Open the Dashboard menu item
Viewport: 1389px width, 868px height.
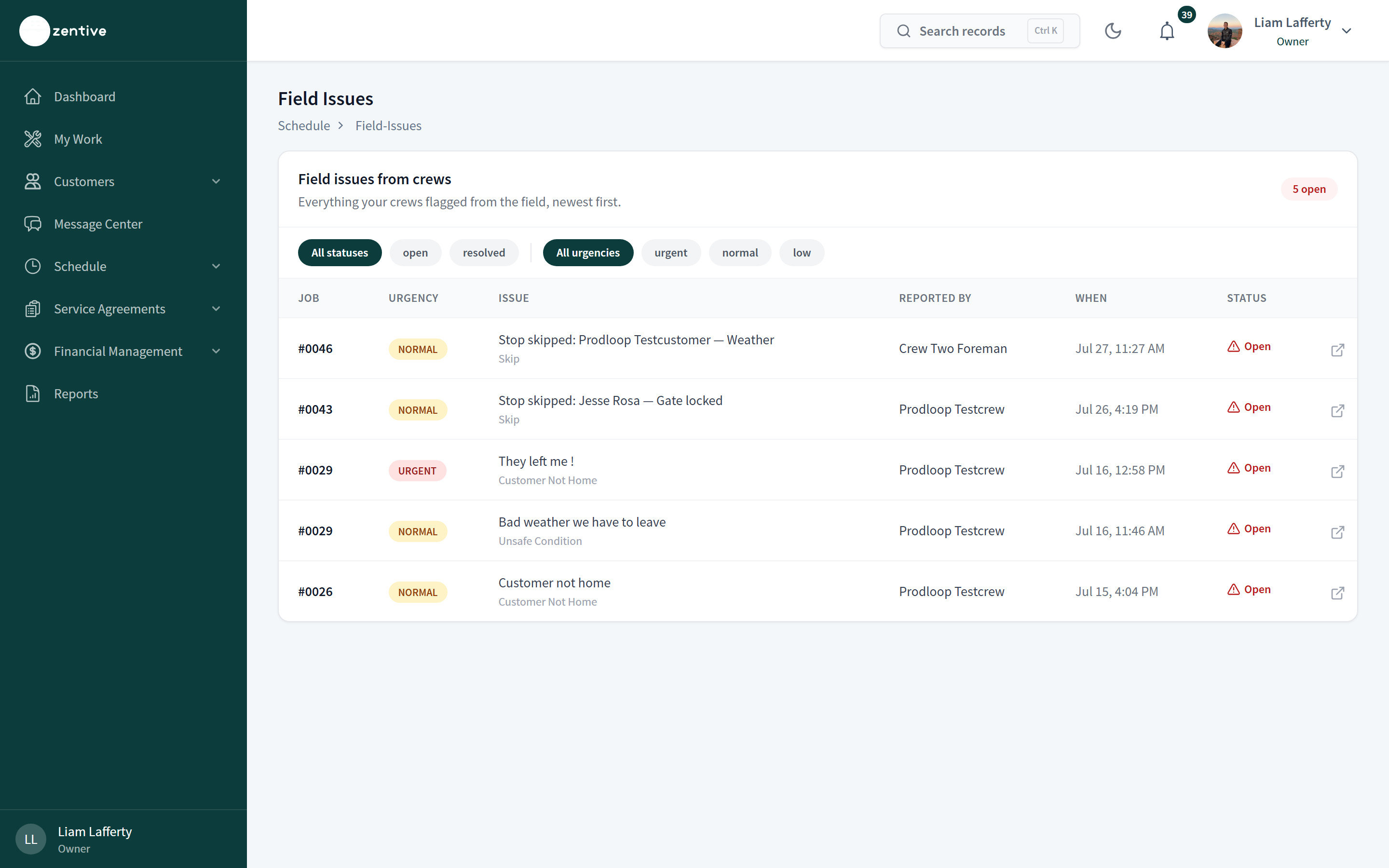tap(123, 96)
